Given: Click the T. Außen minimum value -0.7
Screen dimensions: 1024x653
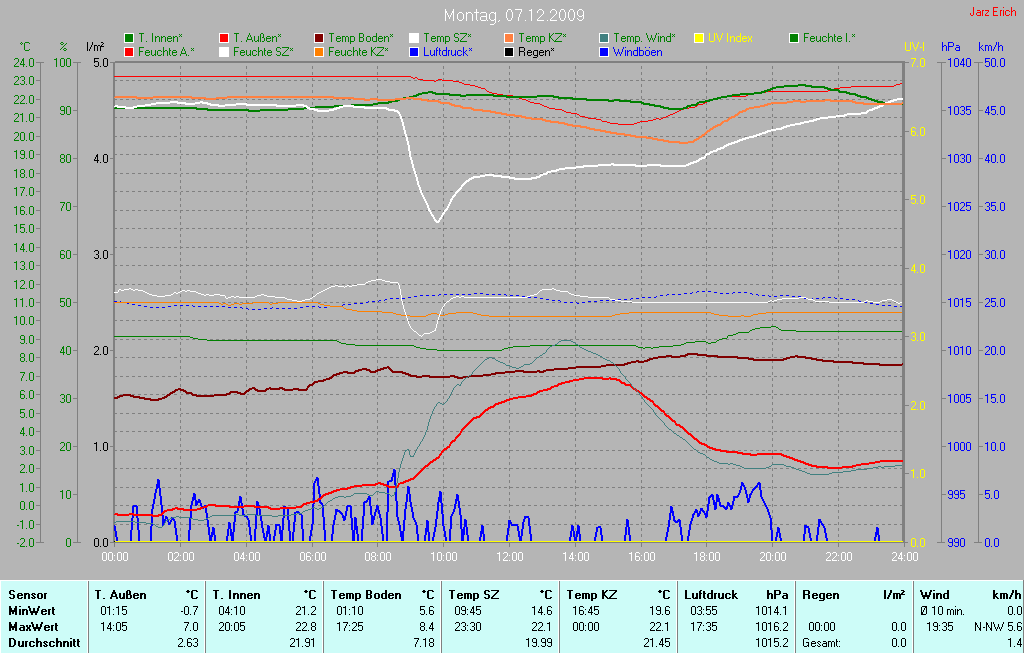Looking at the screenshot, I should coord(189,611).
